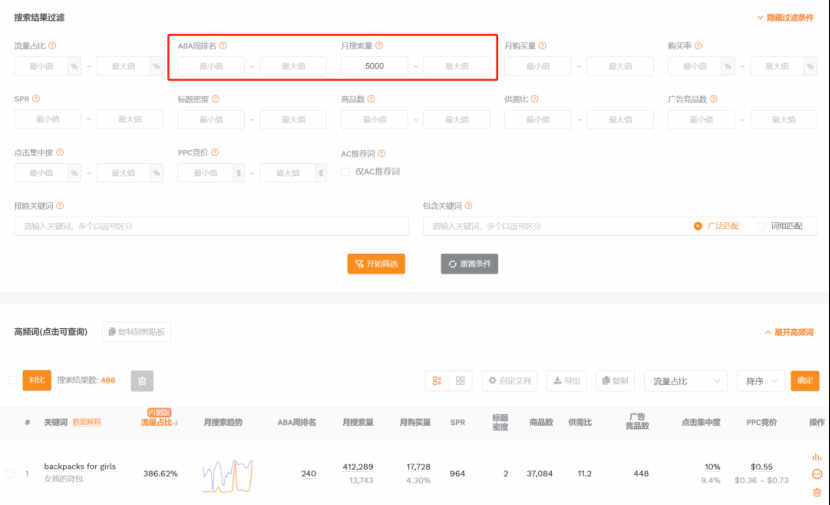Screen dimensions: 830x505
Task: Open the 月购买量 help icon
Action: [543, 46]
